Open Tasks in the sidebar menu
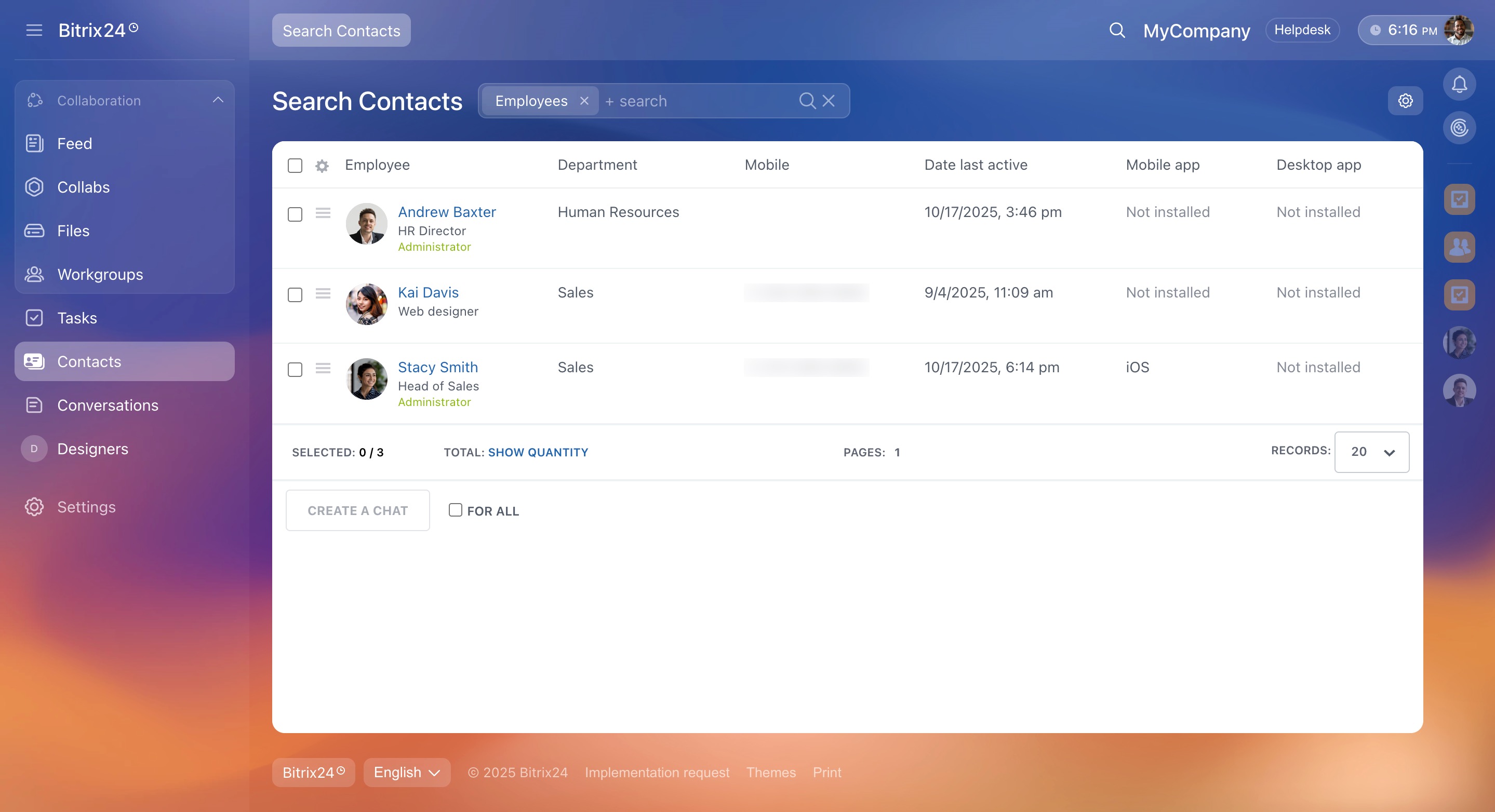 coord(76,318)
